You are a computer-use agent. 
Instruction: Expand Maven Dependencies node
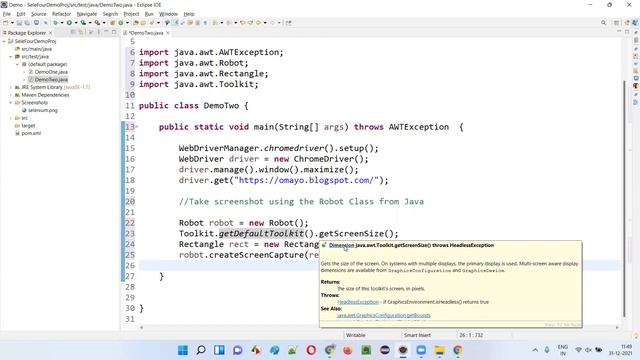tap(11, 95)
